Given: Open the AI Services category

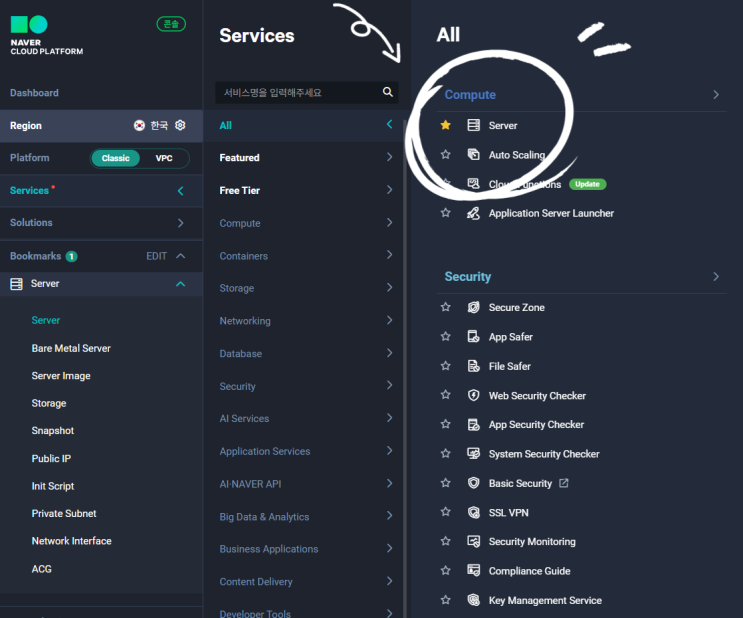Looking at the screenshot, I should [306, 418].
